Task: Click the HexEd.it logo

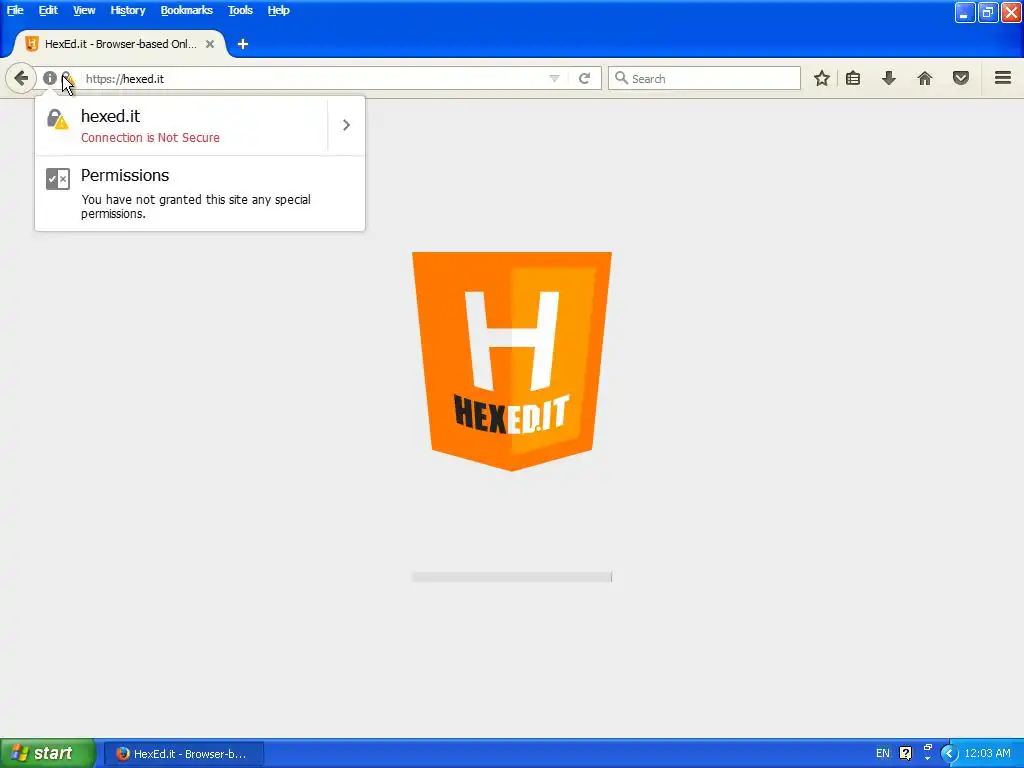Action: 512,360
